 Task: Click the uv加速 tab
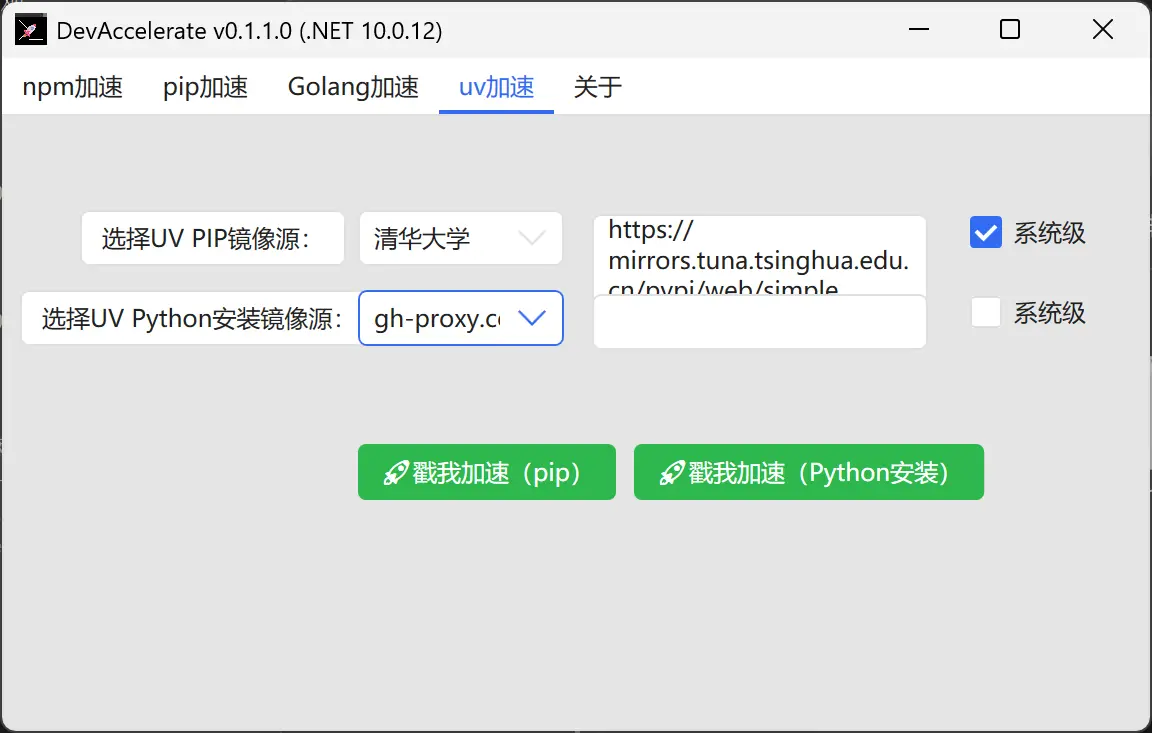(496, 87)
